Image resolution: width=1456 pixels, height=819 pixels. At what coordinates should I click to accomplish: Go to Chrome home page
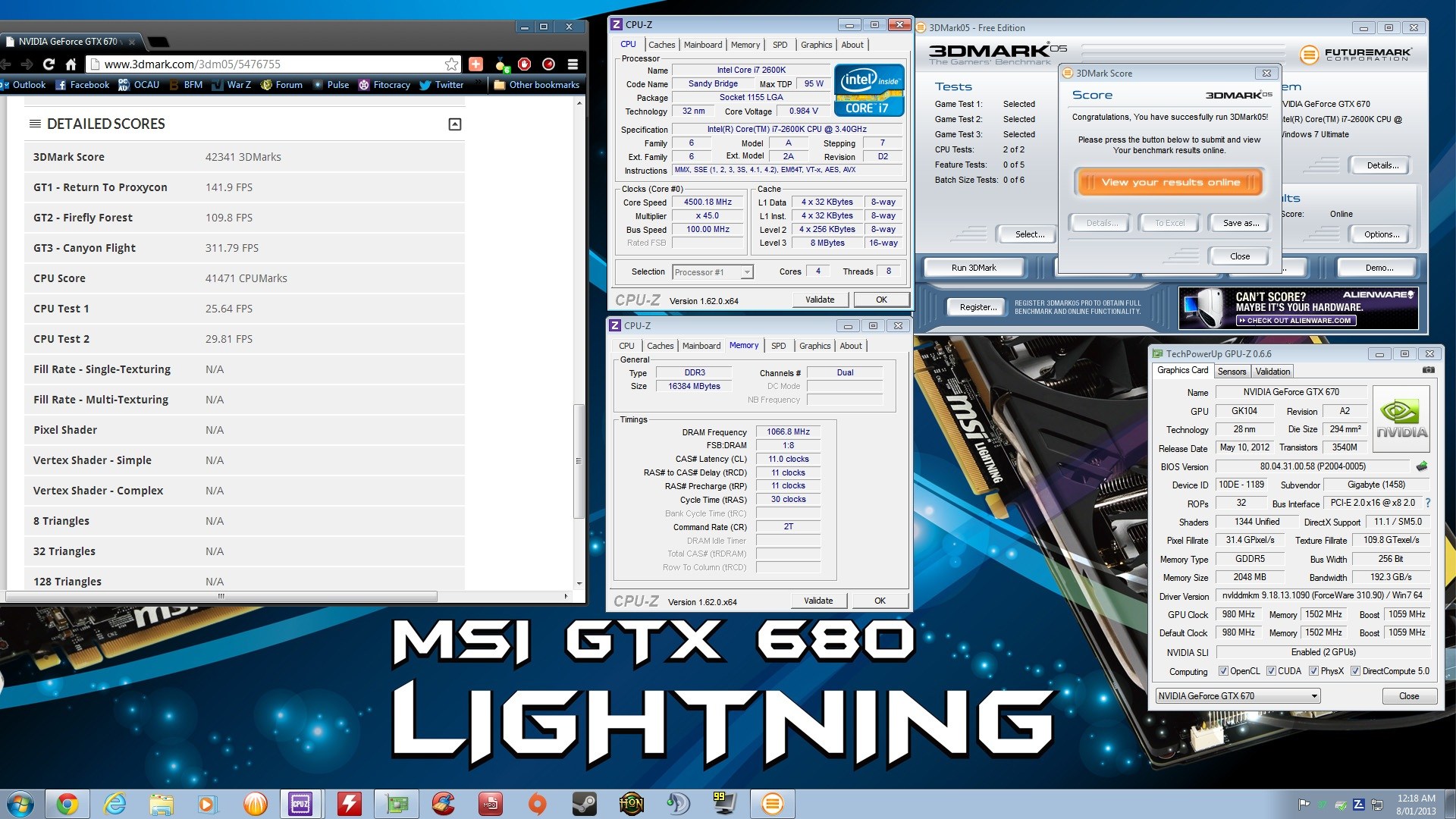pyautogui.click(x=71, y=64)
